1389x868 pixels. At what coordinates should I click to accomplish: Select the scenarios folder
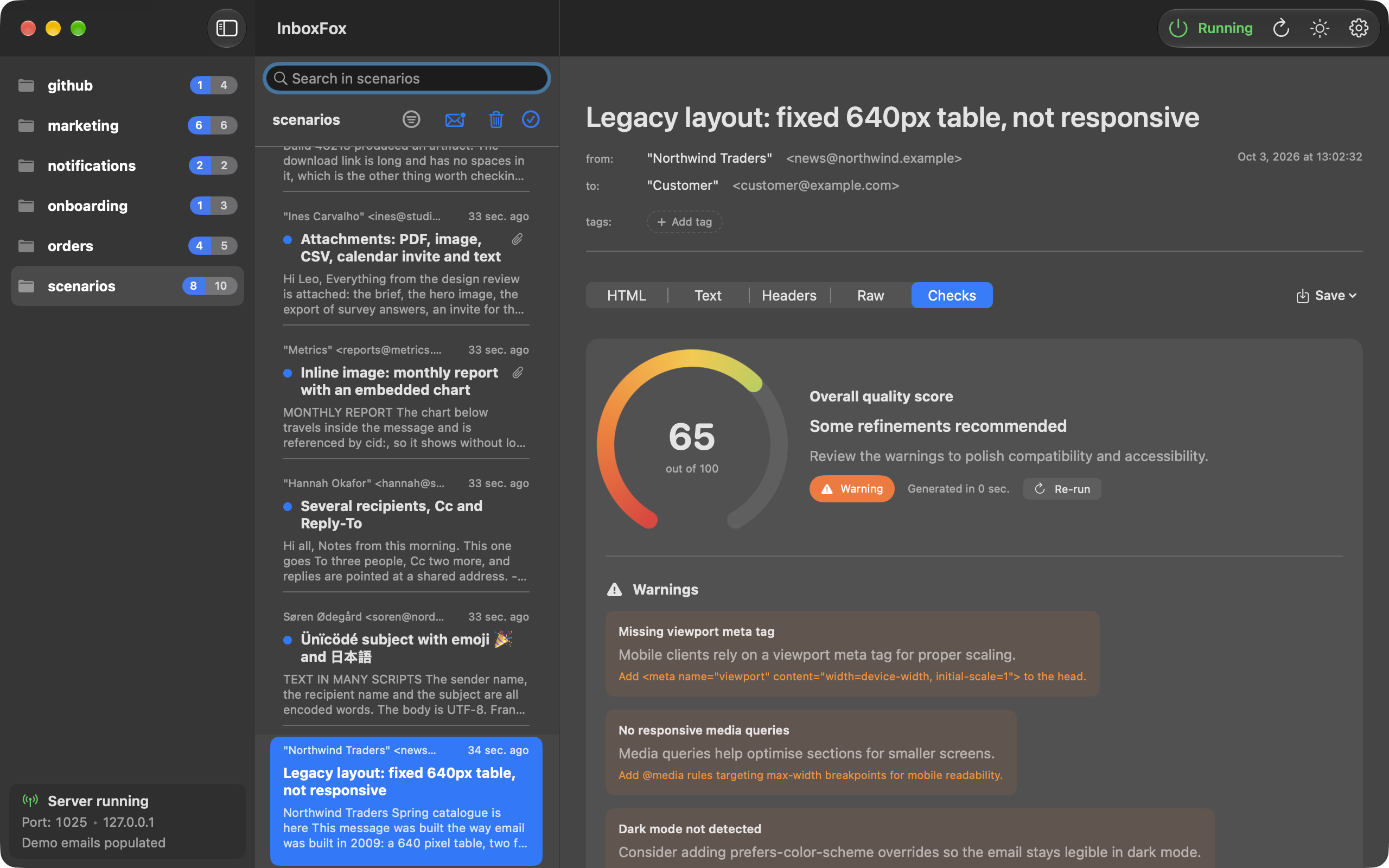[128, 286]
